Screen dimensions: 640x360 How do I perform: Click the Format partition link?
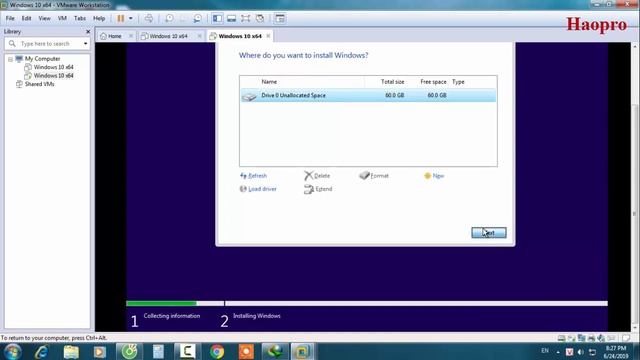[374, 176]
